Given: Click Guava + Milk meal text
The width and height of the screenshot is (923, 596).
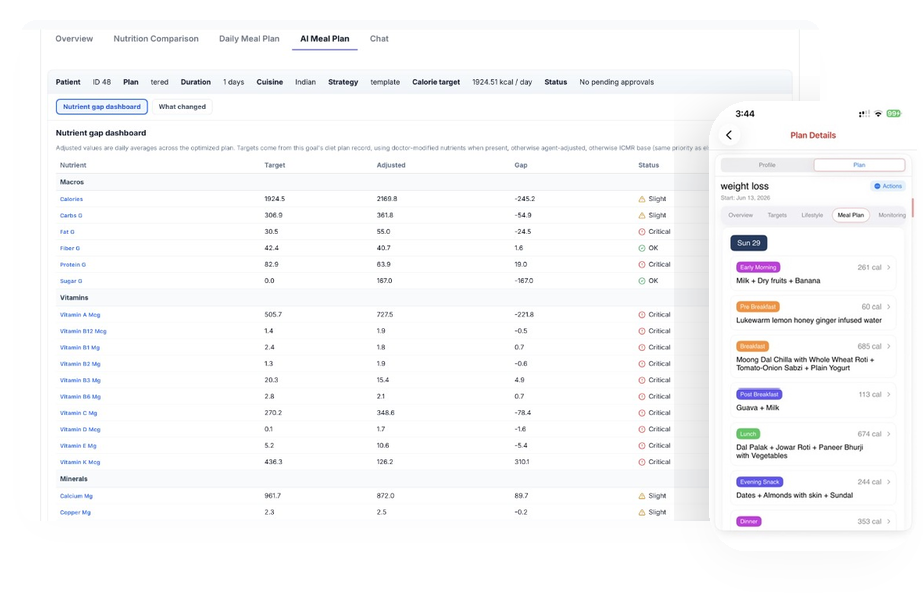Looking at the screenshot, I should (x=757, y=408).
